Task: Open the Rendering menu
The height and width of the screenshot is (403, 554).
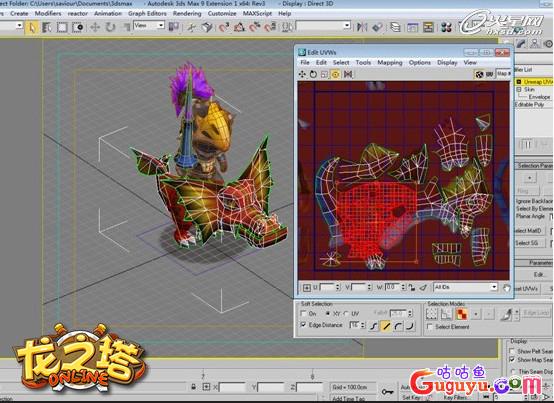Action: click(x=187, y=13)
